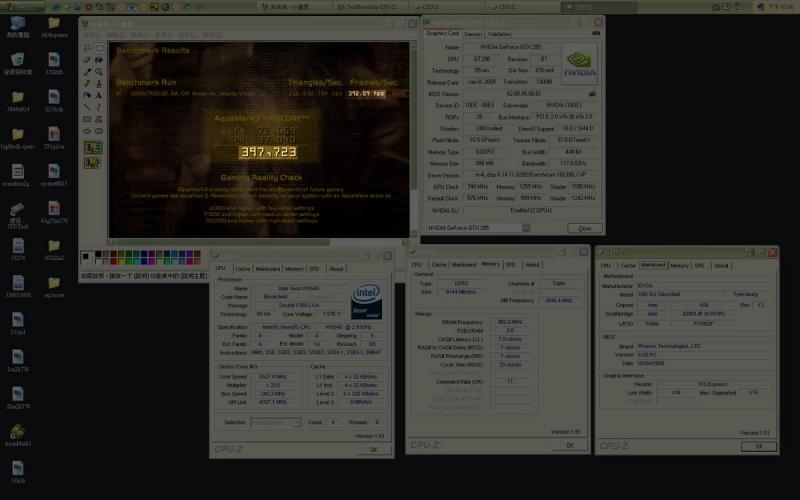
Task: Click OK in the CPU-Z processor window
Action: click(x=374, y=449)
